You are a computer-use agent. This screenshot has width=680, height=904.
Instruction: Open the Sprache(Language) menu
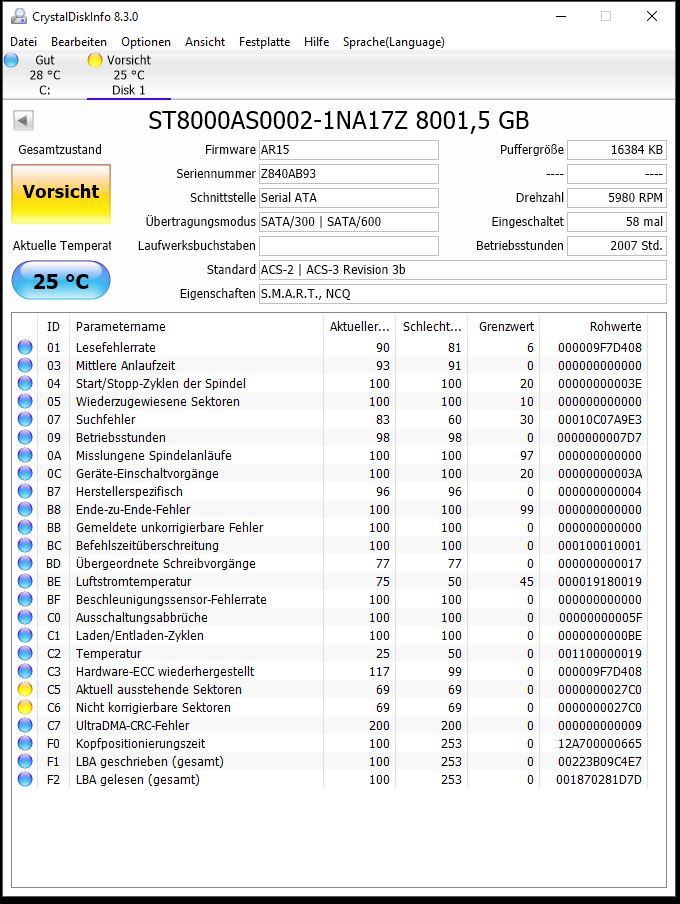[393, 42]
